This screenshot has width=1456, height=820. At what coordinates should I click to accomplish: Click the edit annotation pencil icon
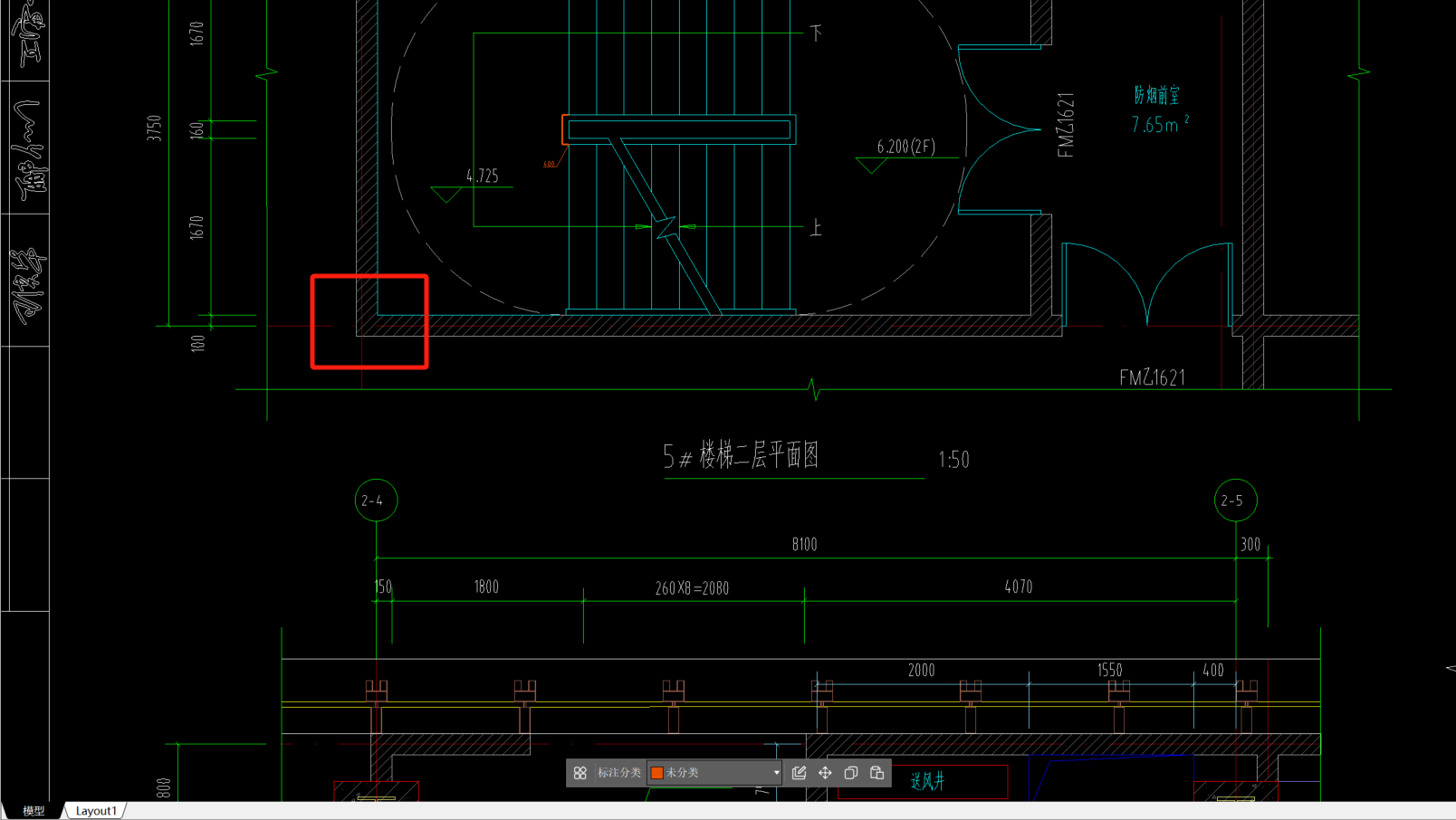[x=799, y=773]
